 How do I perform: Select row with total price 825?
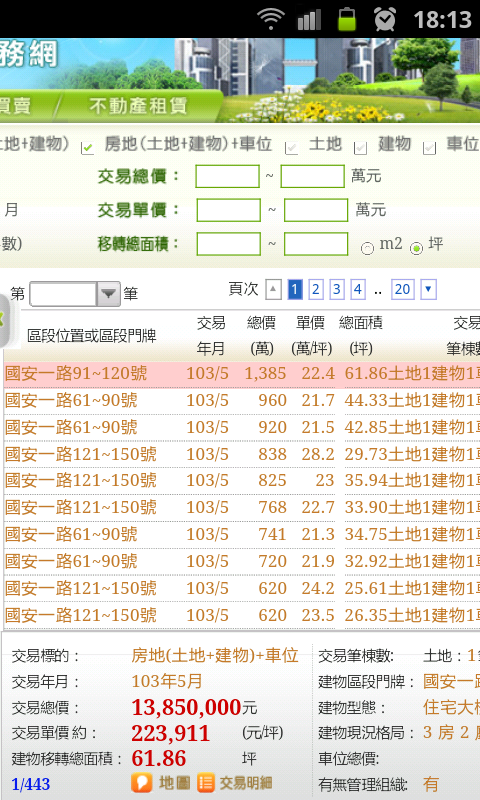(x=242, y=481)
